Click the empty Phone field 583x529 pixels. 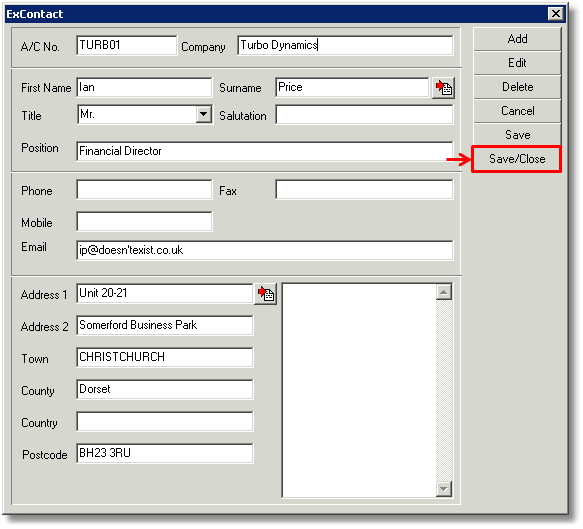click(x=144, y=190)
